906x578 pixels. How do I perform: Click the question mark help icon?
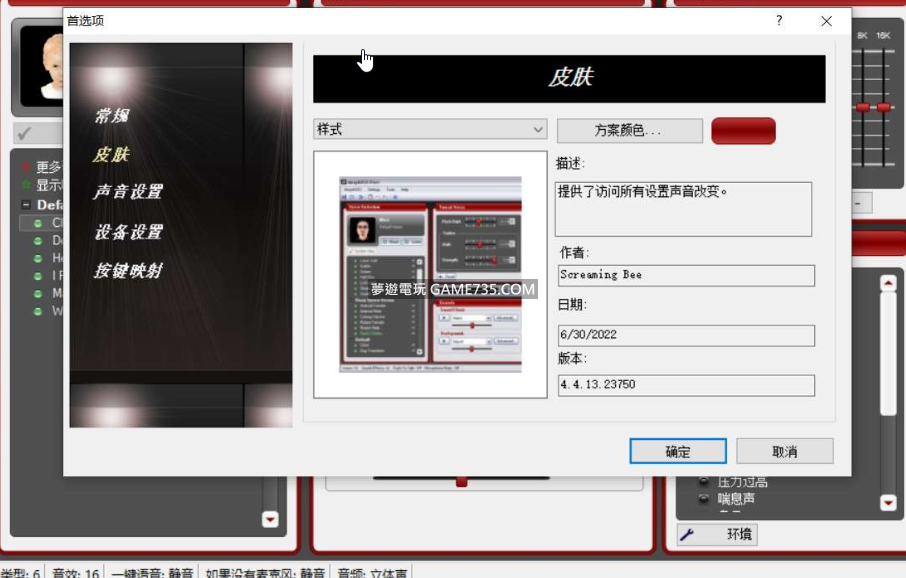point(779,21)
